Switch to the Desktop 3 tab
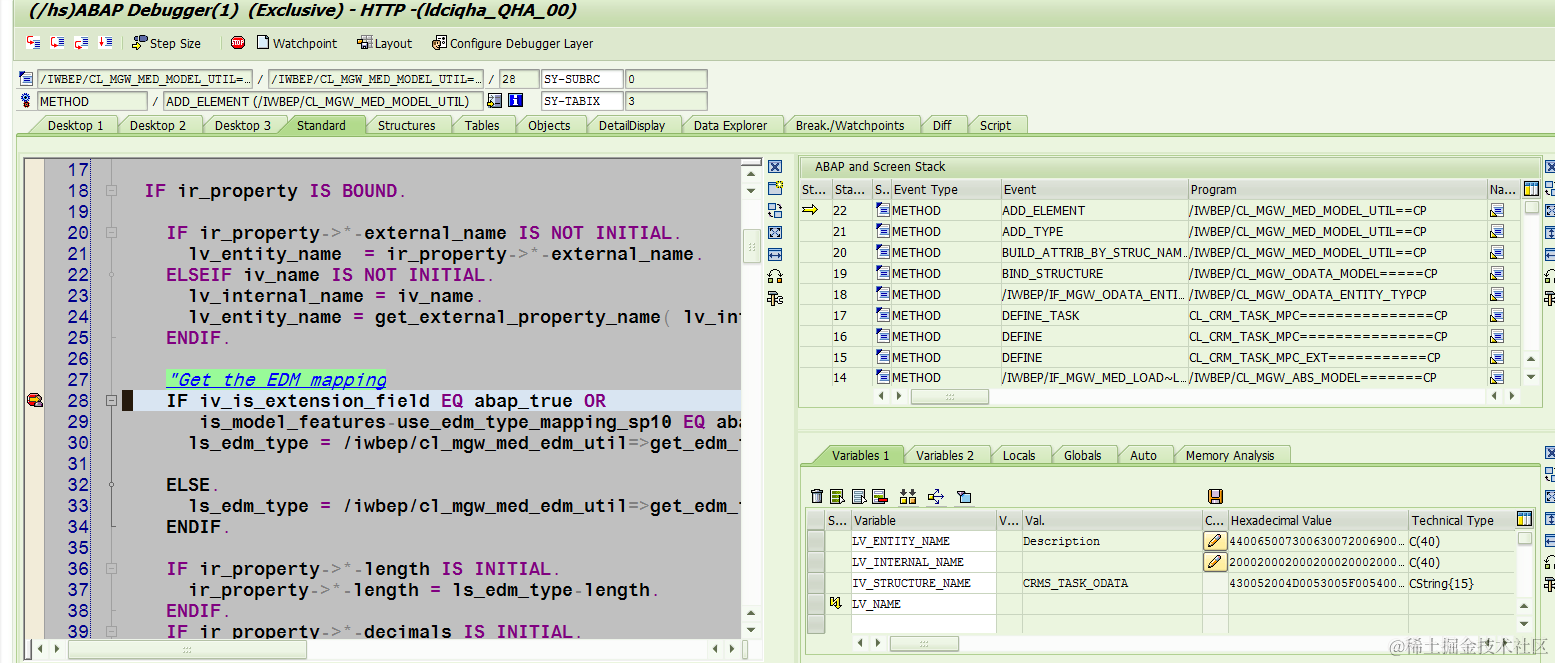Image resolution: width=1555 pixels, height=663 pixels. (x=243, y=125)
